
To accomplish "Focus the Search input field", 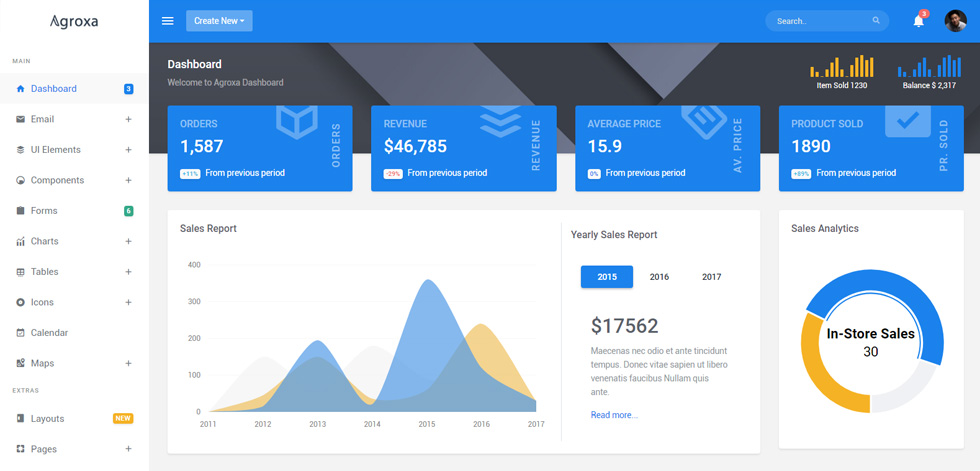I will point(827,21).
